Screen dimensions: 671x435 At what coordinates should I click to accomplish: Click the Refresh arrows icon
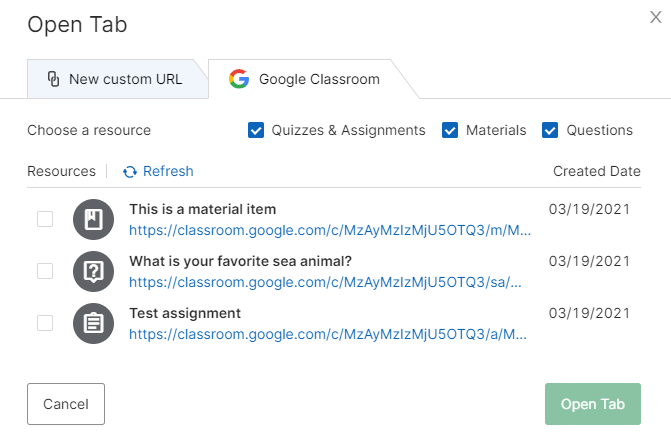(130, 172)
